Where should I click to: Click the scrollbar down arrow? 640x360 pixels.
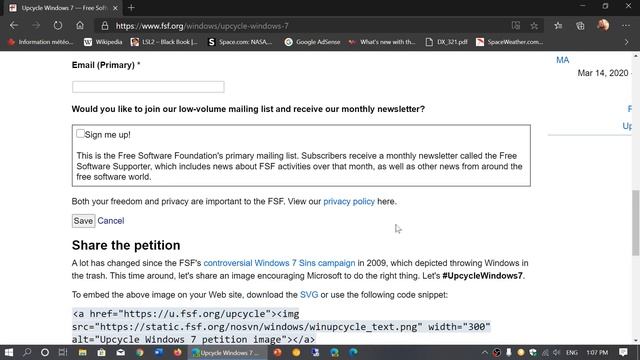(x=636, y=340)
